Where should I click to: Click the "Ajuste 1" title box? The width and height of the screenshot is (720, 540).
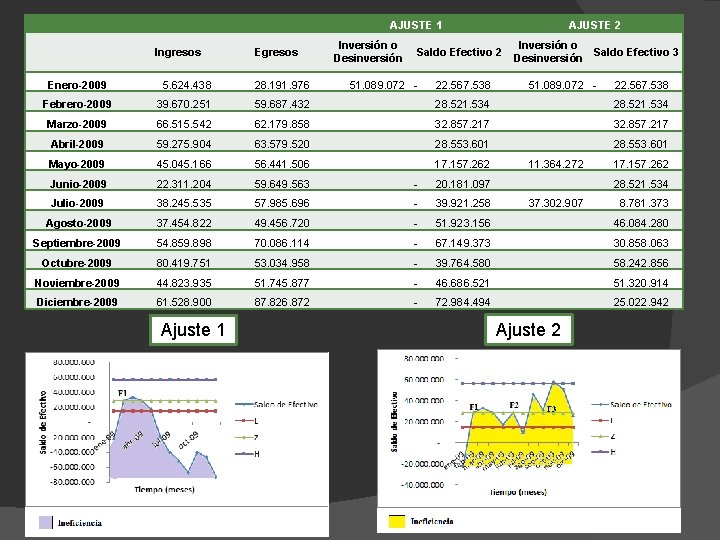(193, 330)
